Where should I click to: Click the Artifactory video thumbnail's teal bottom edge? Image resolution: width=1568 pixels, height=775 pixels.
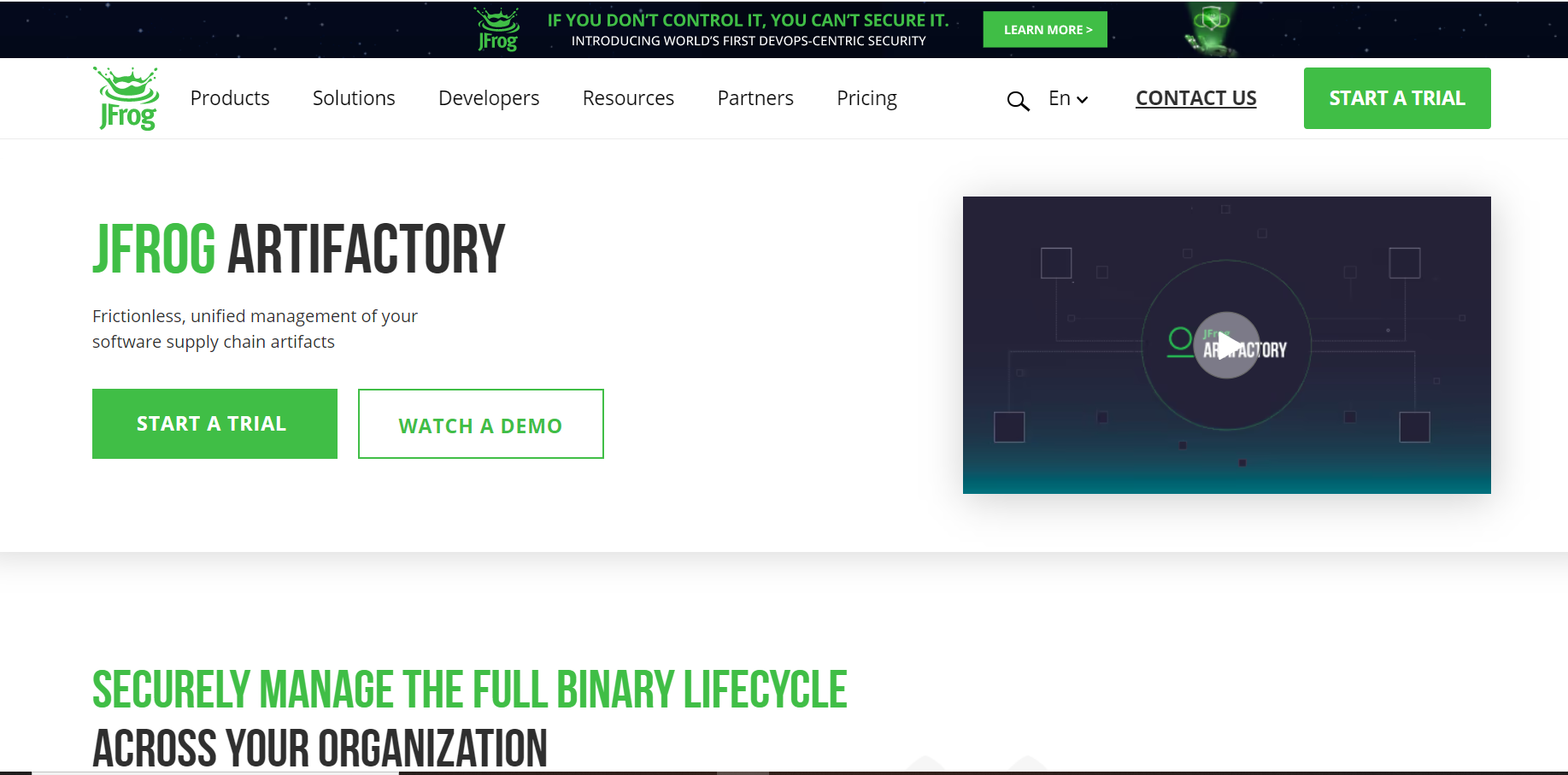[1226, 483]
